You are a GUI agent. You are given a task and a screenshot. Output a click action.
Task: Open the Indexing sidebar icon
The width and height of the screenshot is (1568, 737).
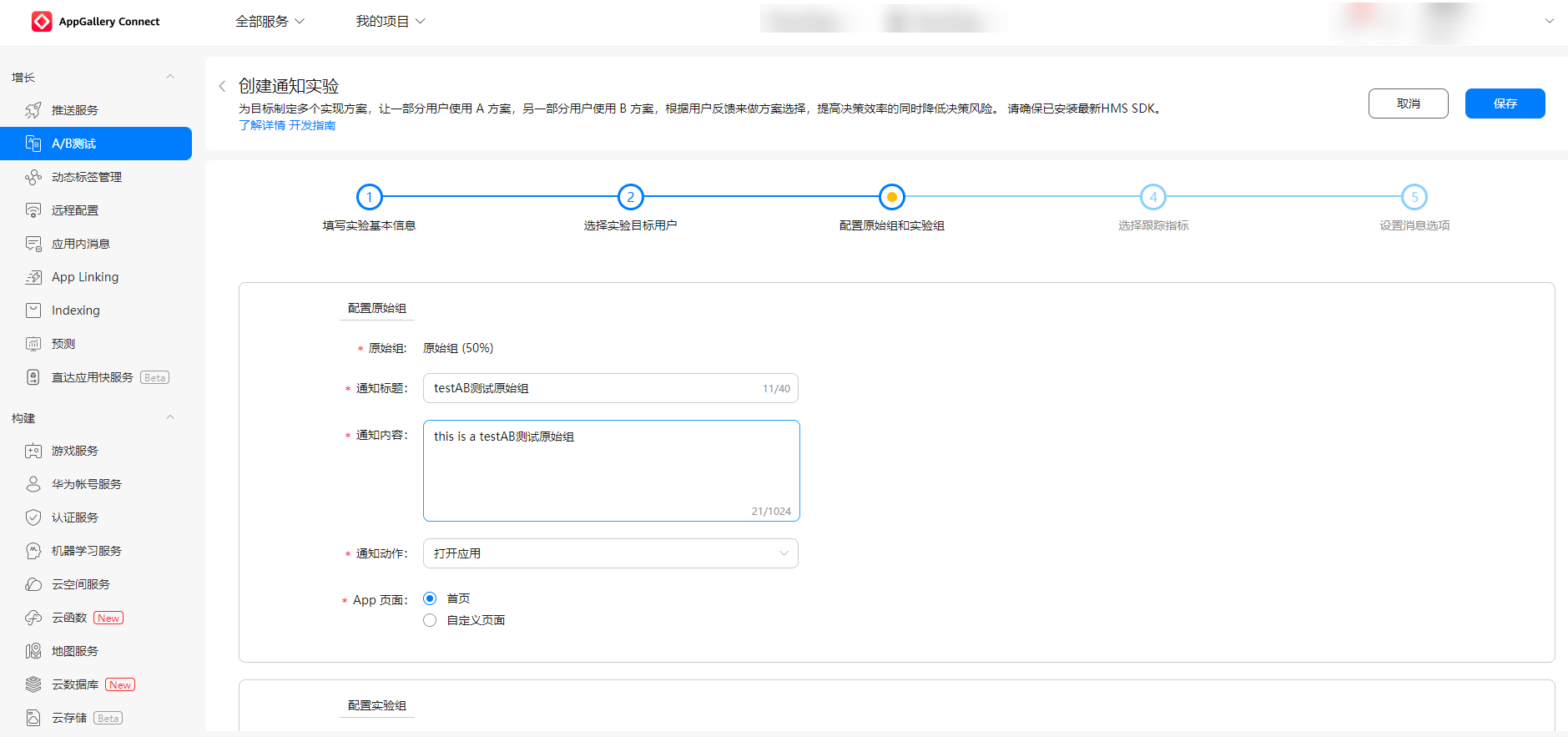click(x=33, y=310)
